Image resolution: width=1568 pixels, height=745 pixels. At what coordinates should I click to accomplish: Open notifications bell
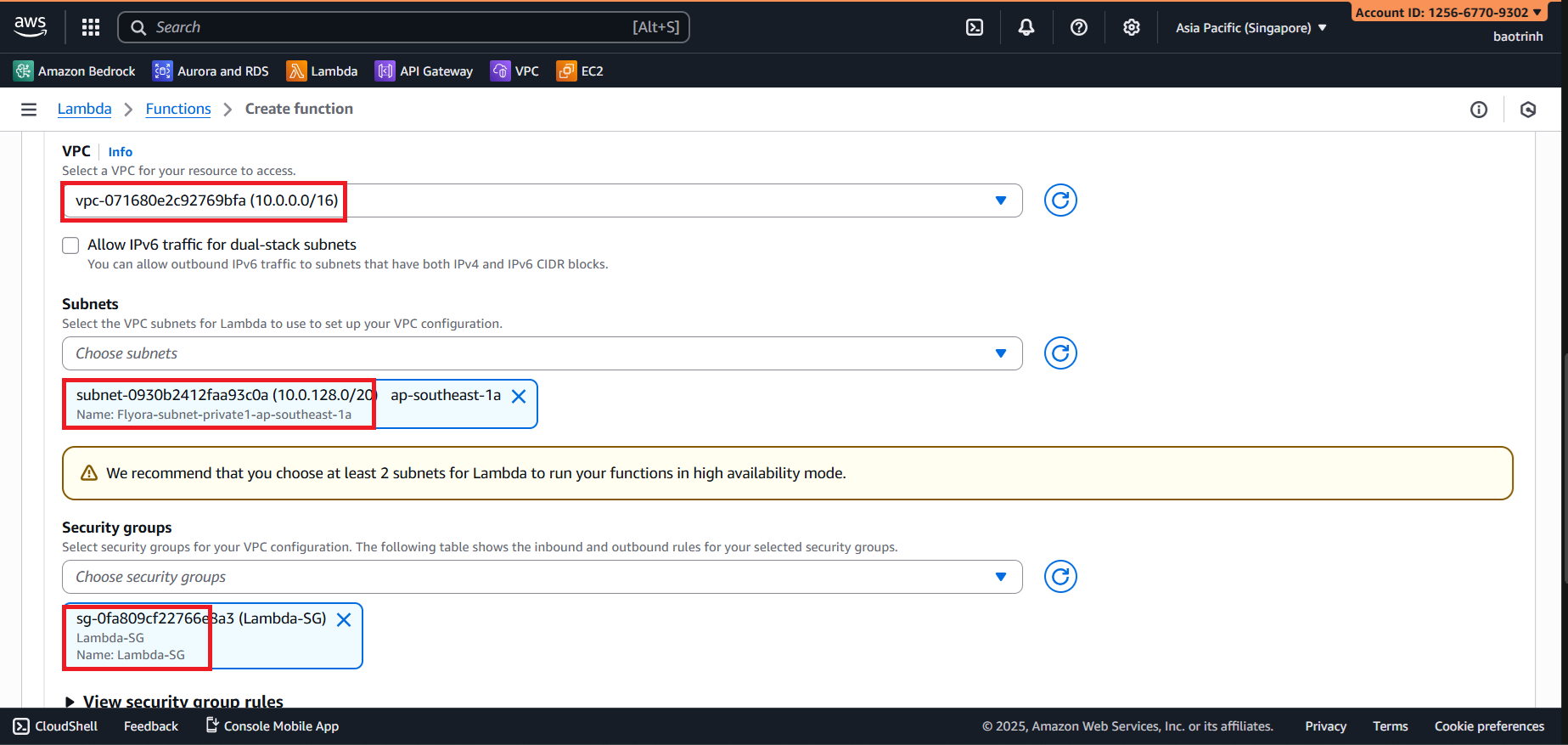coord(1026,27)
